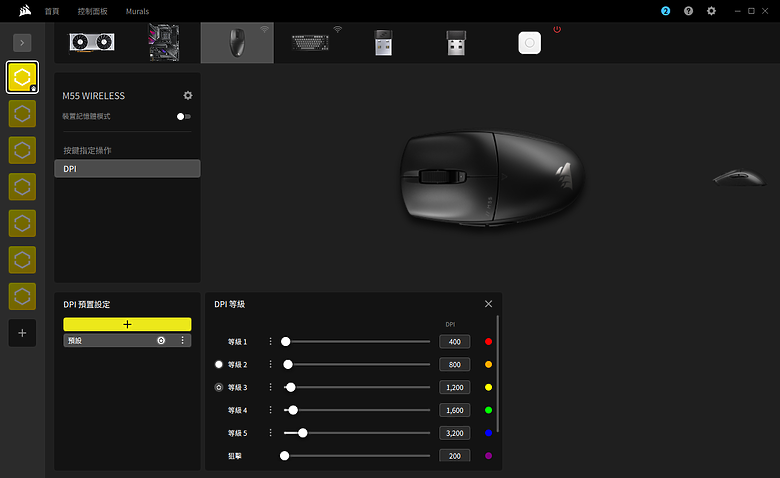Select the first USB wireless receiver icon
The width and height of the screenshot is (780, 478).
point(383,42)
